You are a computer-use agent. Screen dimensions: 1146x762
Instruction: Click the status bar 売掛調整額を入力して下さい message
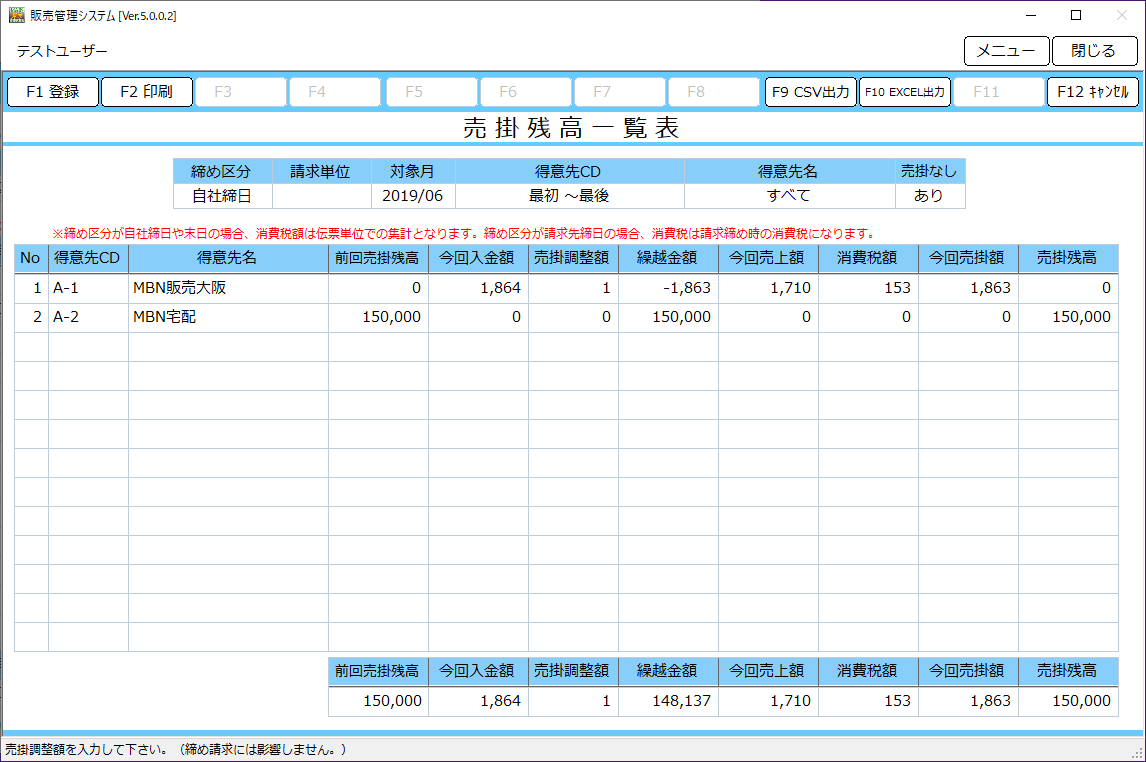pos(175,750)
